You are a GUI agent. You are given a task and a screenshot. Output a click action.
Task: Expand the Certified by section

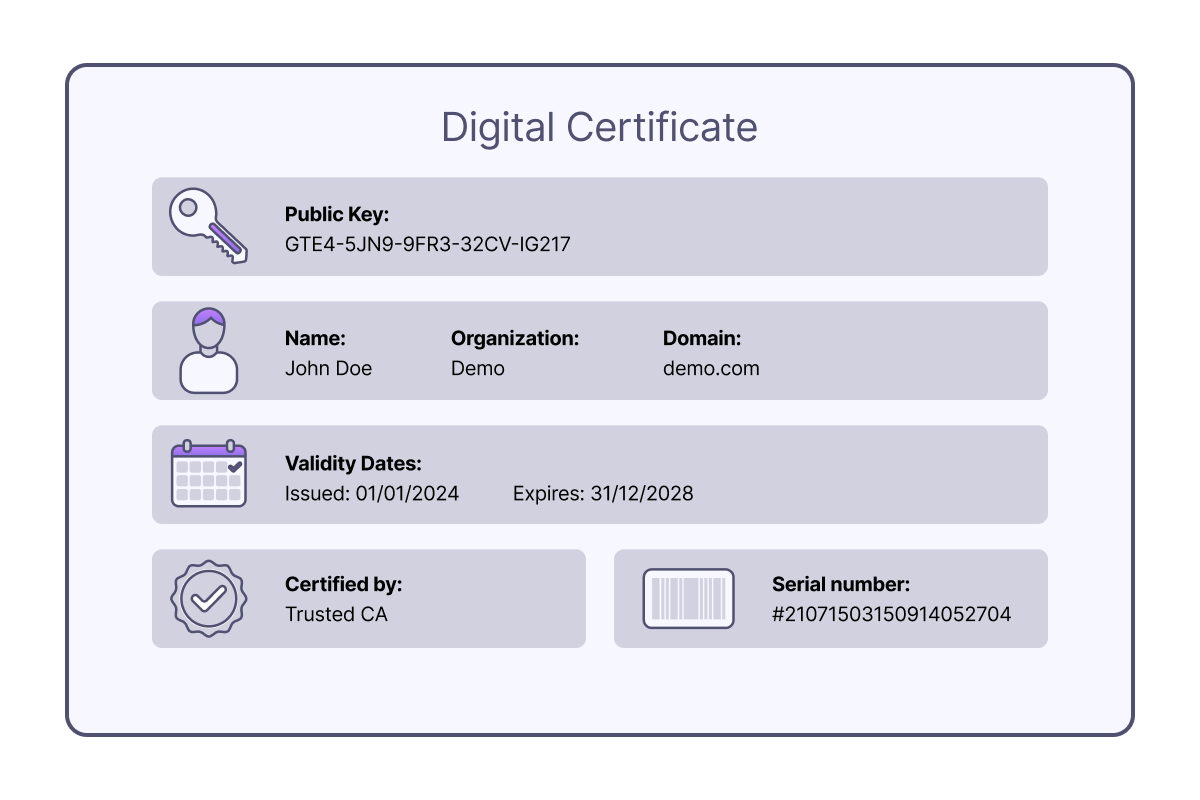pos(368,598)
